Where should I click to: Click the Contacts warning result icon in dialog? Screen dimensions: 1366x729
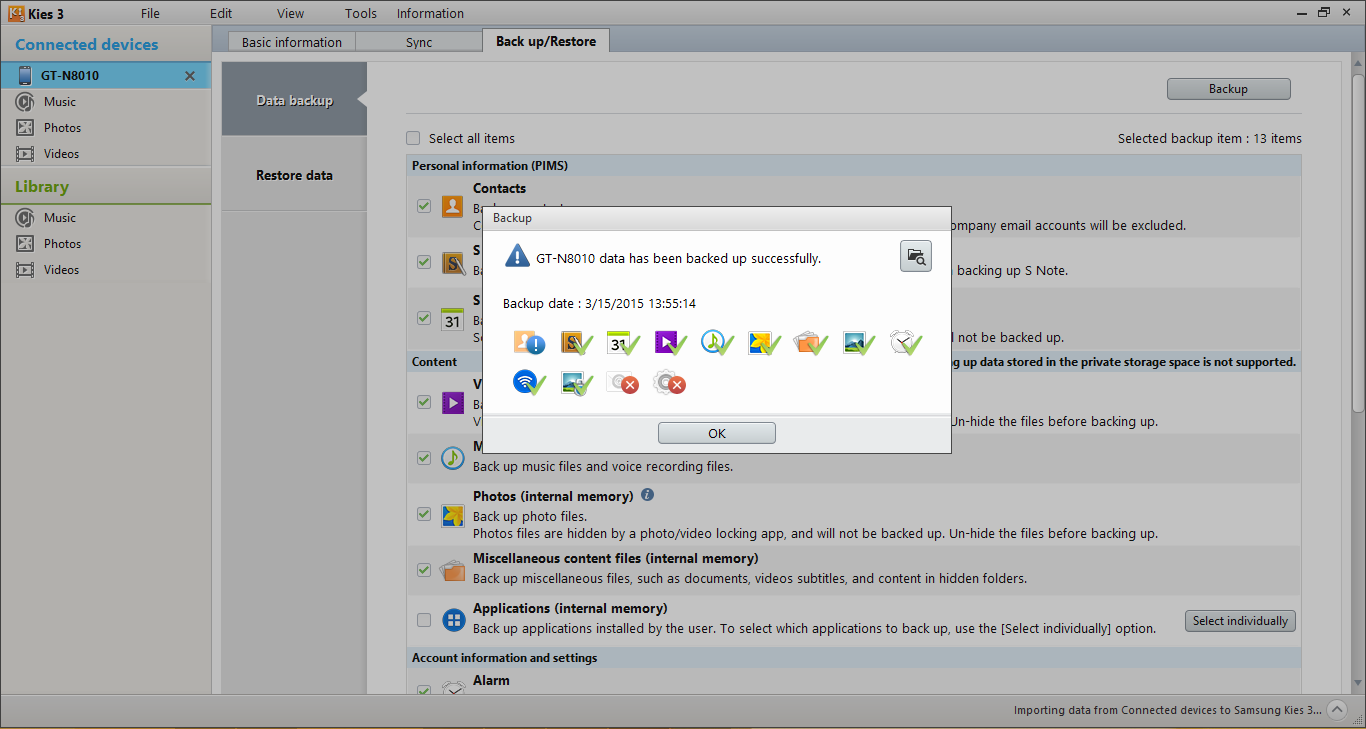point(529,343)
